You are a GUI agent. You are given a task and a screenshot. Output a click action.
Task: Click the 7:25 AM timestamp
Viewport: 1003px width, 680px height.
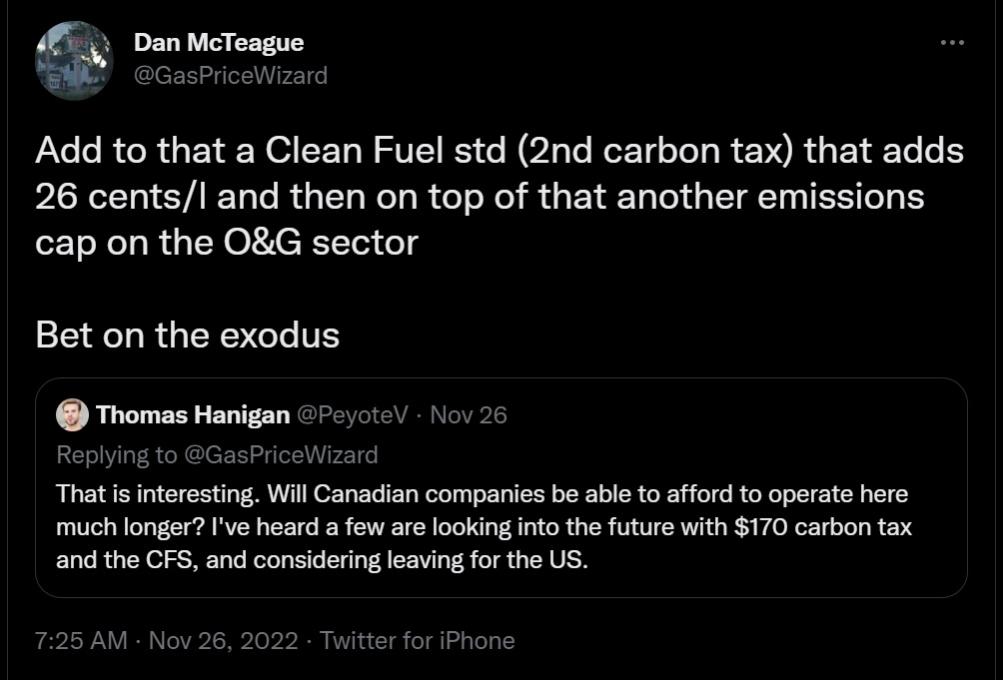tap(81, 640)
